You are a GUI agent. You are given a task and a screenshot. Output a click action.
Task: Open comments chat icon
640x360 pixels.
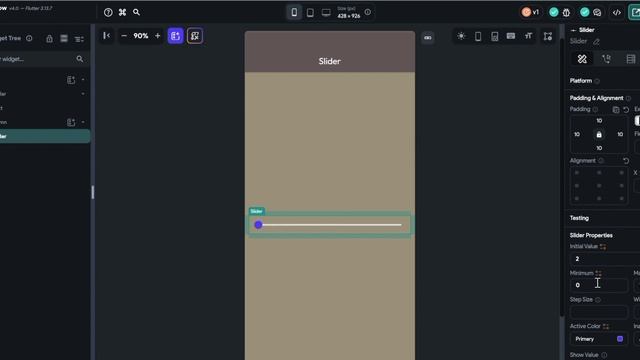click(597, 13)
